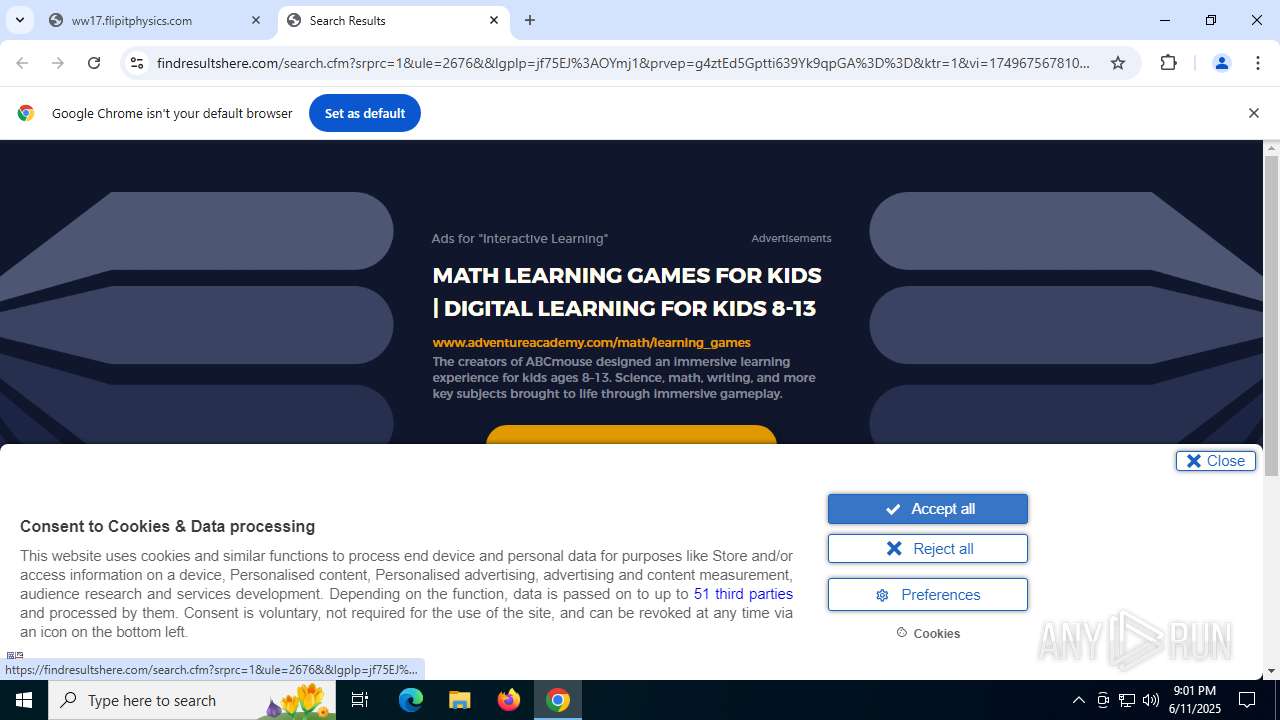Click the orange ad call-to-action button

[631, 435]
